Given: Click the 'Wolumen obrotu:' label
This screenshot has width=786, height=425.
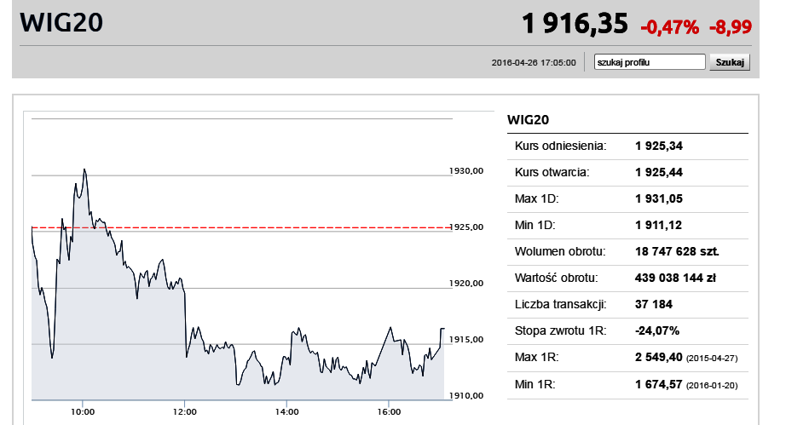Looking at the screenshot, I should click(x=560, y=252).
